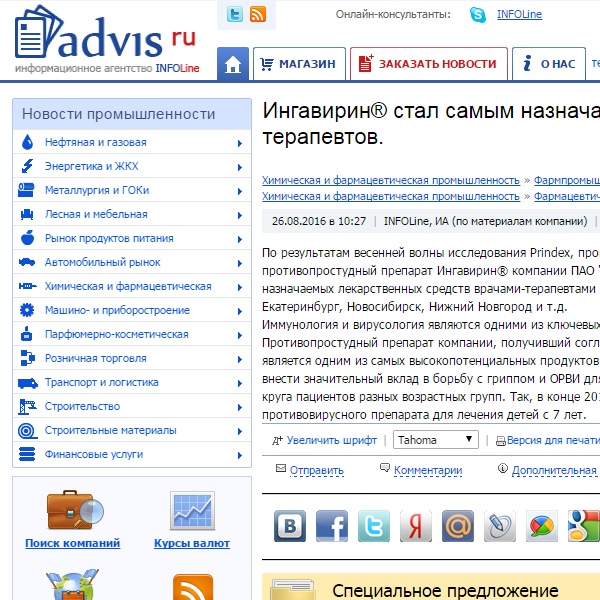
Task: Click the retail icon for Розничная торговля
Action: tap(27, 358)
